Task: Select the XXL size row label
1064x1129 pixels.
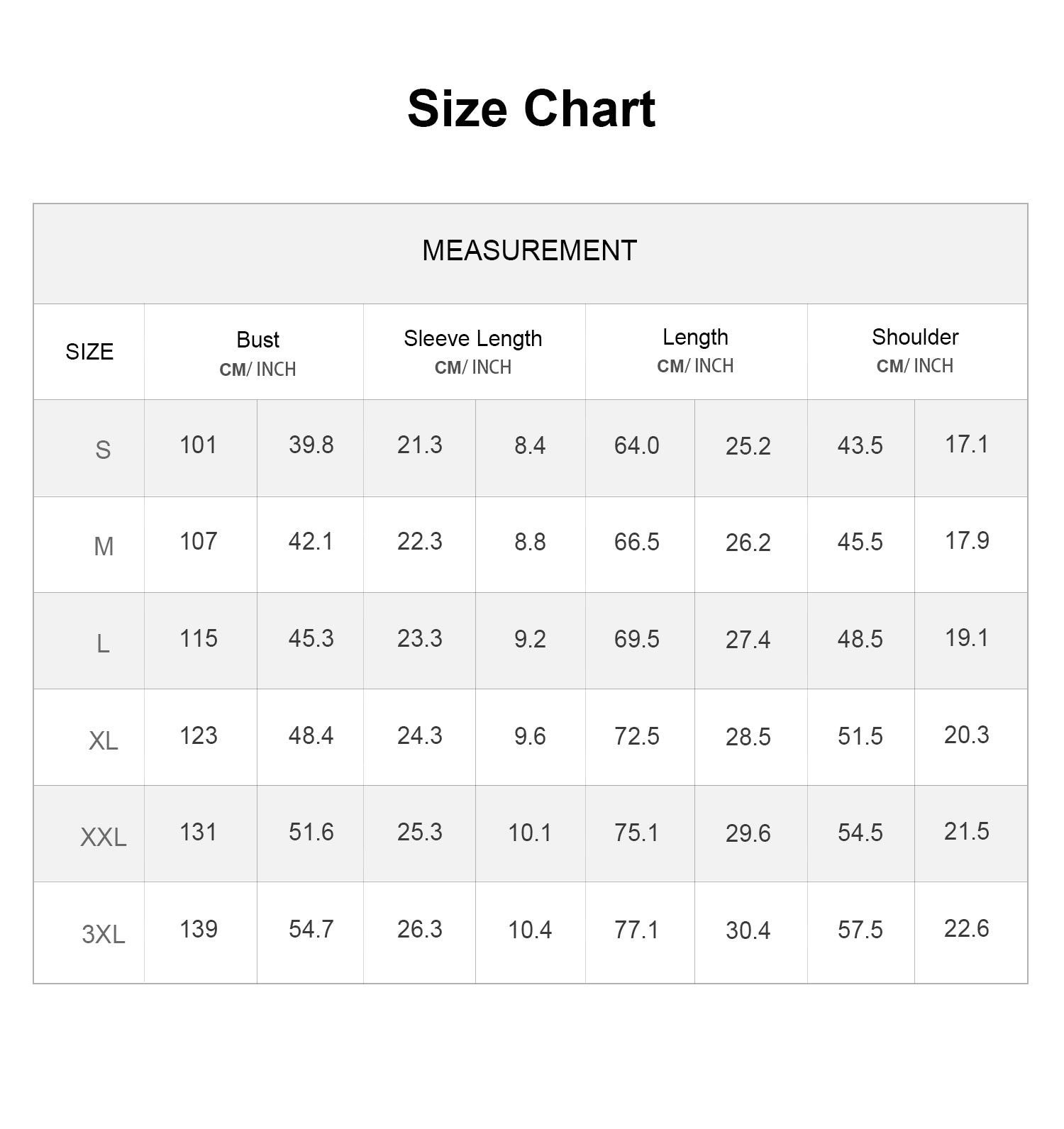Action: click(104, 838)
